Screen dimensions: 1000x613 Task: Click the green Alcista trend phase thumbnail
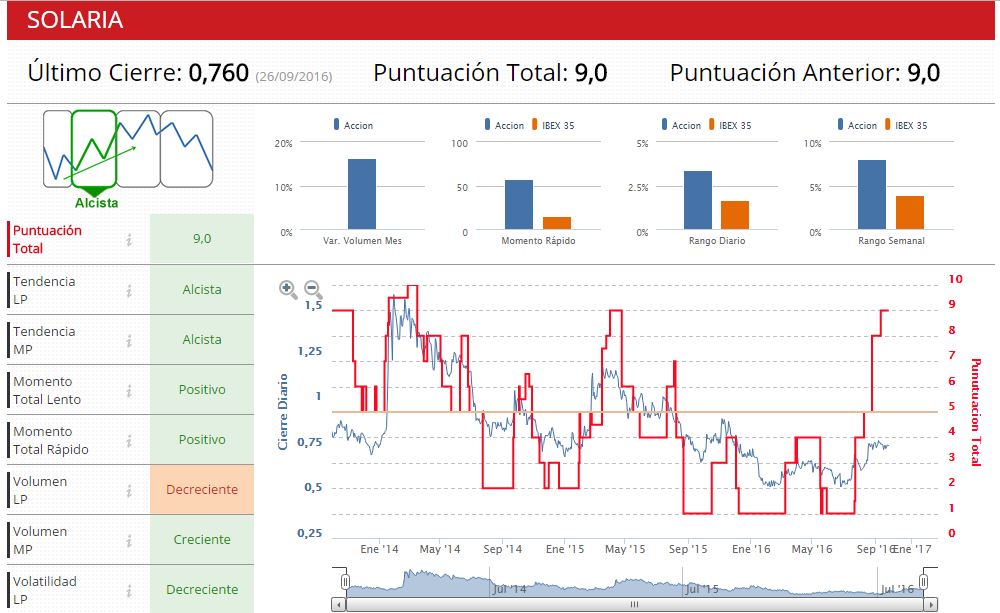click(x=94, y=149)
